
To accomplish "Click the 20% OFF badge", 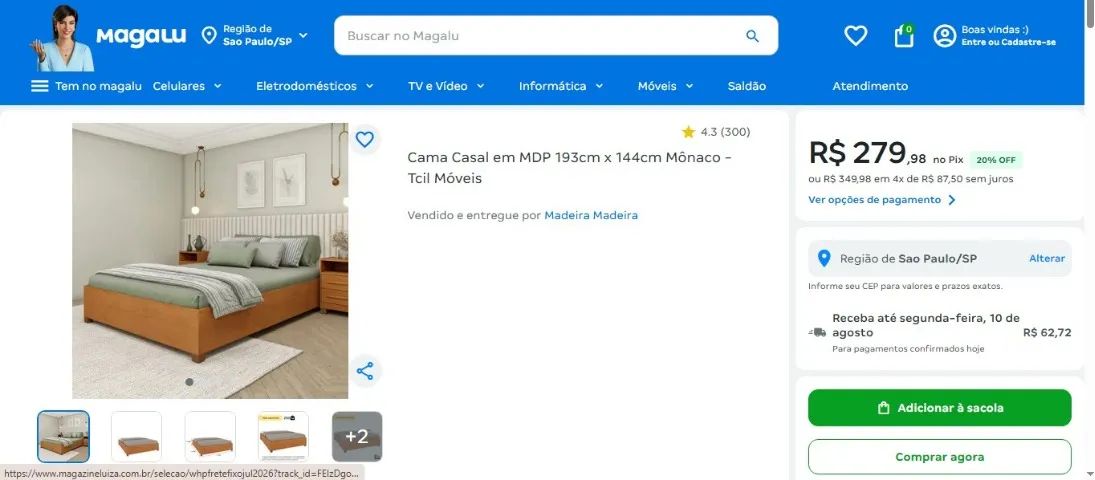I will point(996,160).
